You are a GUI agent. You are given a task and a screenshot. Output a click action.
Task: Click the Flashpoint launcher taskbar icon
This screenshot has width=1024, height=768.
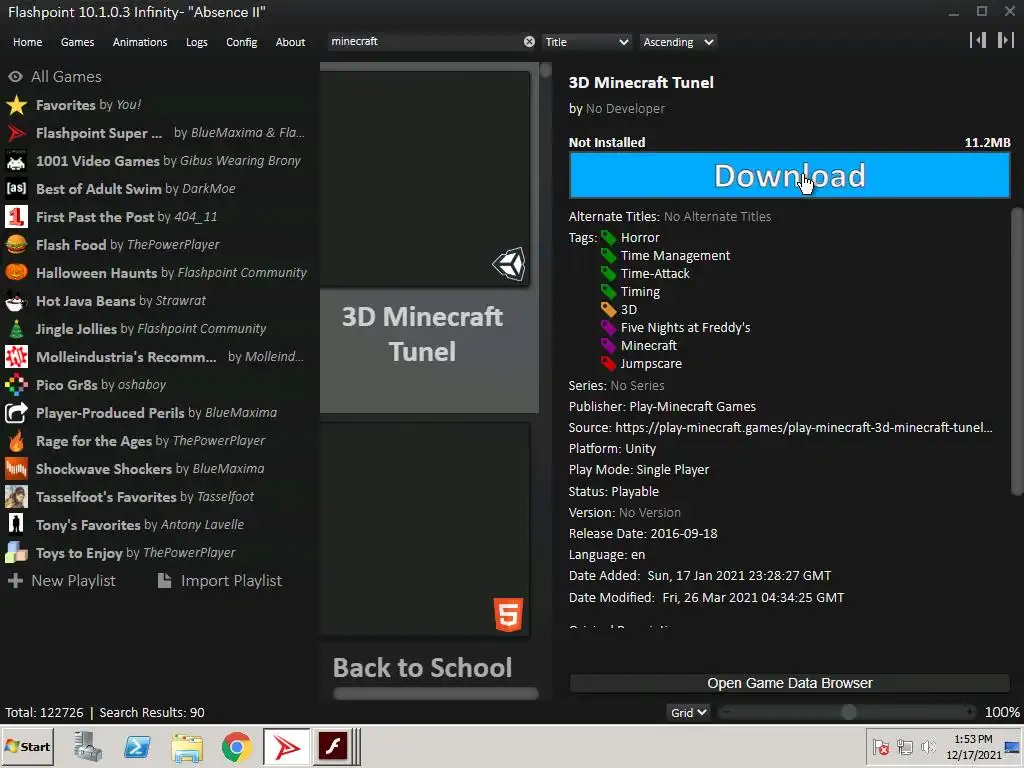[286, 746]
